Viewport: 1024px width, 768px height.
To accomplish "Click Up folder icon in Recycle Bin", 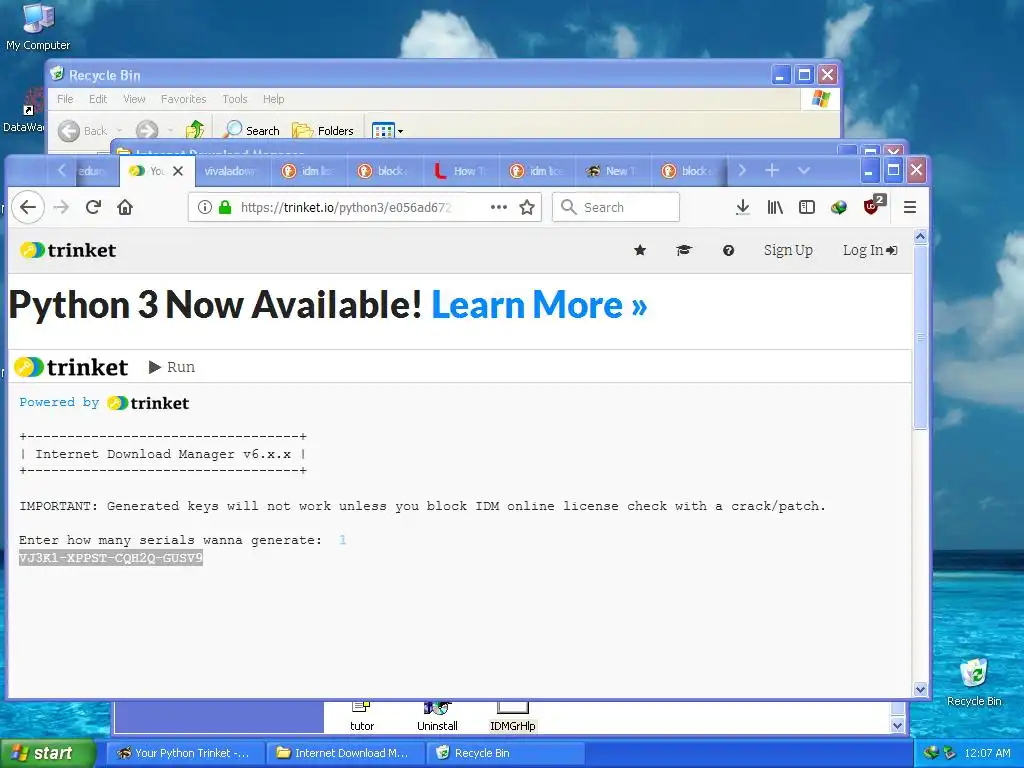I will point(195,130).
